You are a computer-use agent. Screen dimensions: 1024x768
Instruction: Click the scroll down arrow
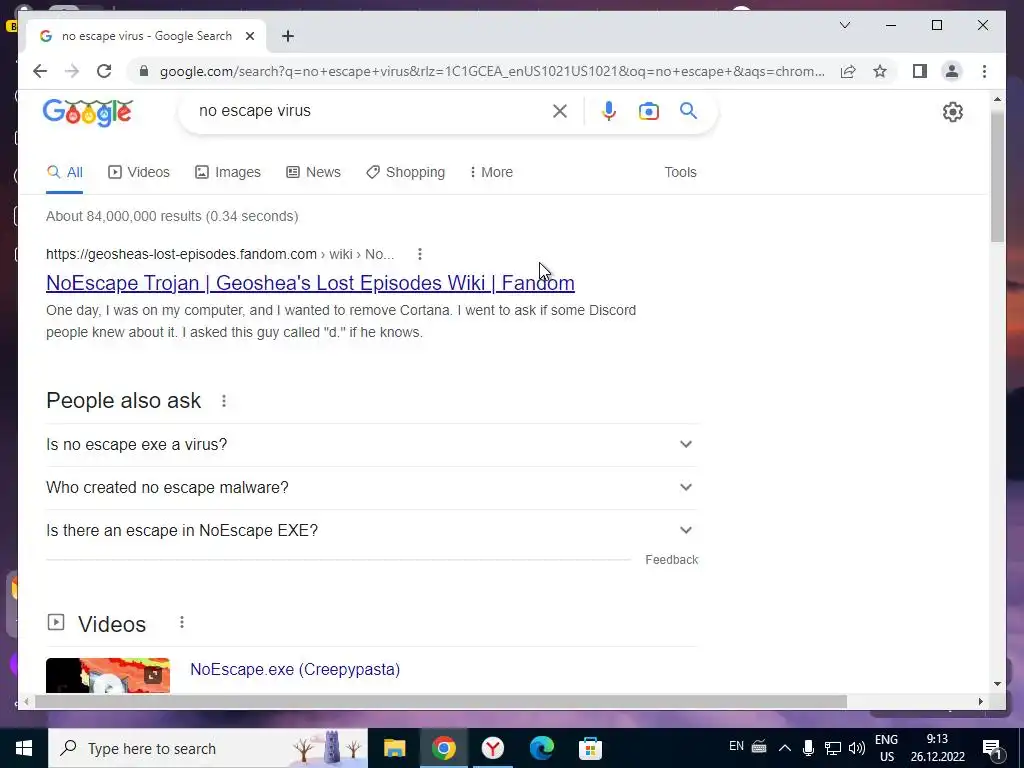tap(997, 684)
